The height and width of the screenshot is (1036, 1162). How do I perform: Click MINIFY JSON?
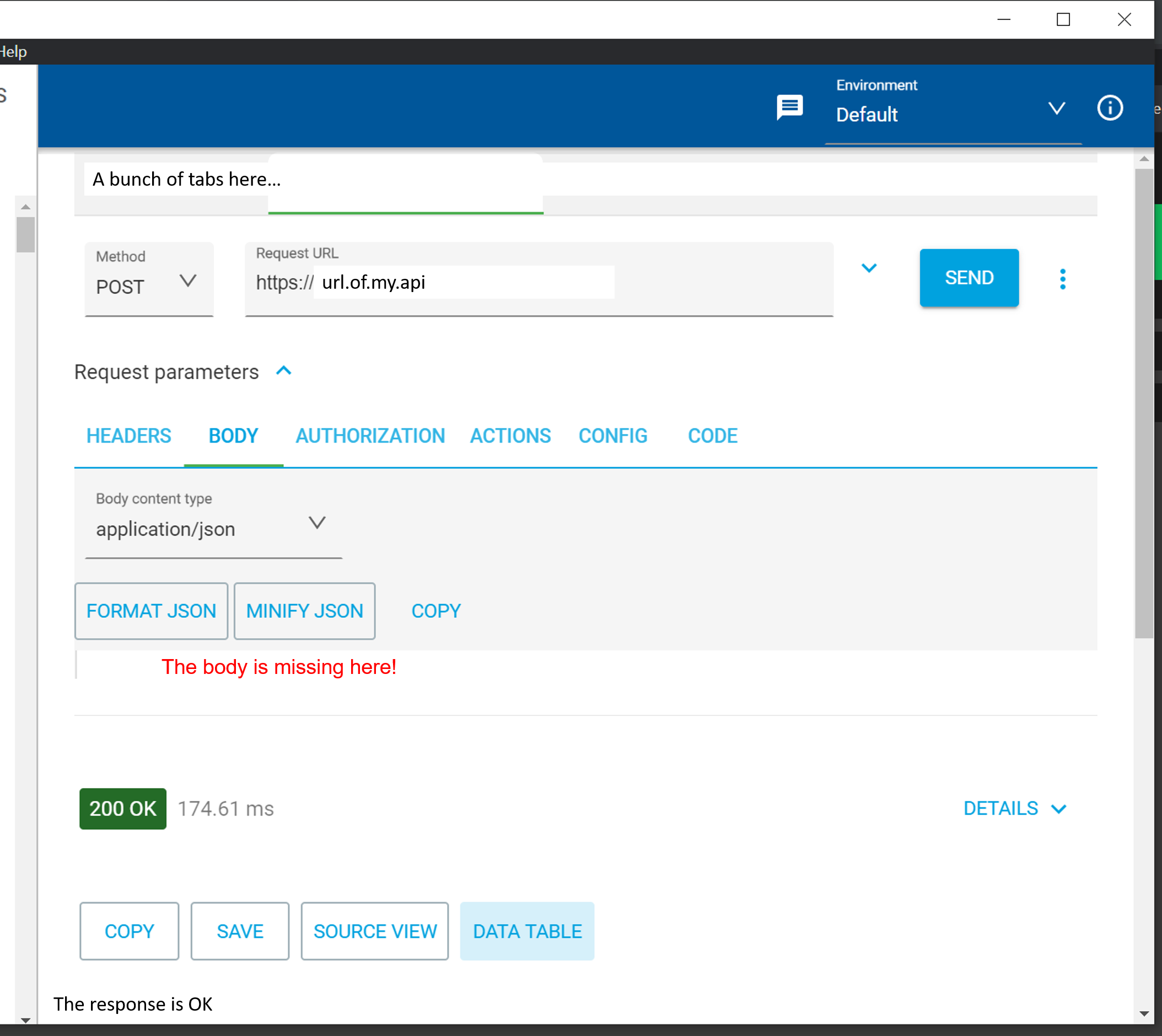(304, 611)
